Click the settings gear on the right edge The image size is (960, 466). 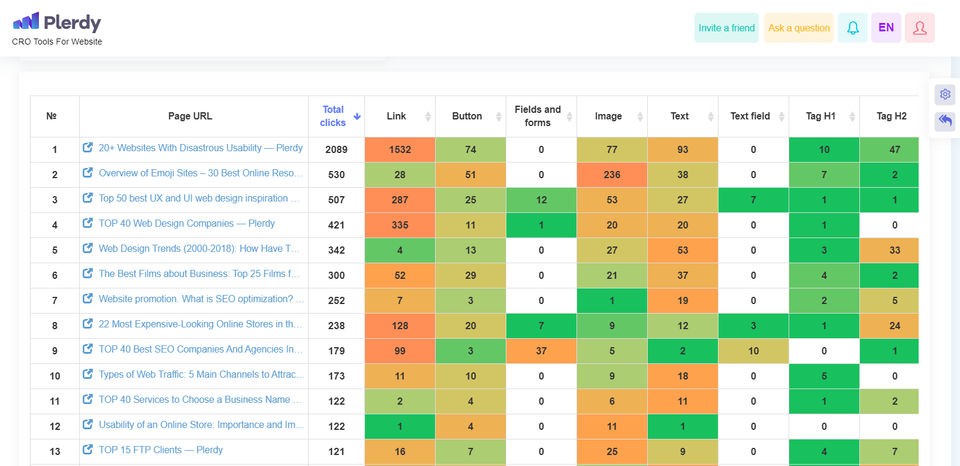click(945, 94)
